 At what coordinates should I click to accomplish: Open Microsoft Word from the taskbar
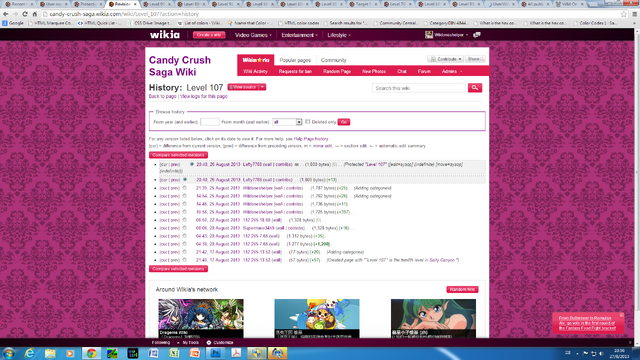coord(153,353)
